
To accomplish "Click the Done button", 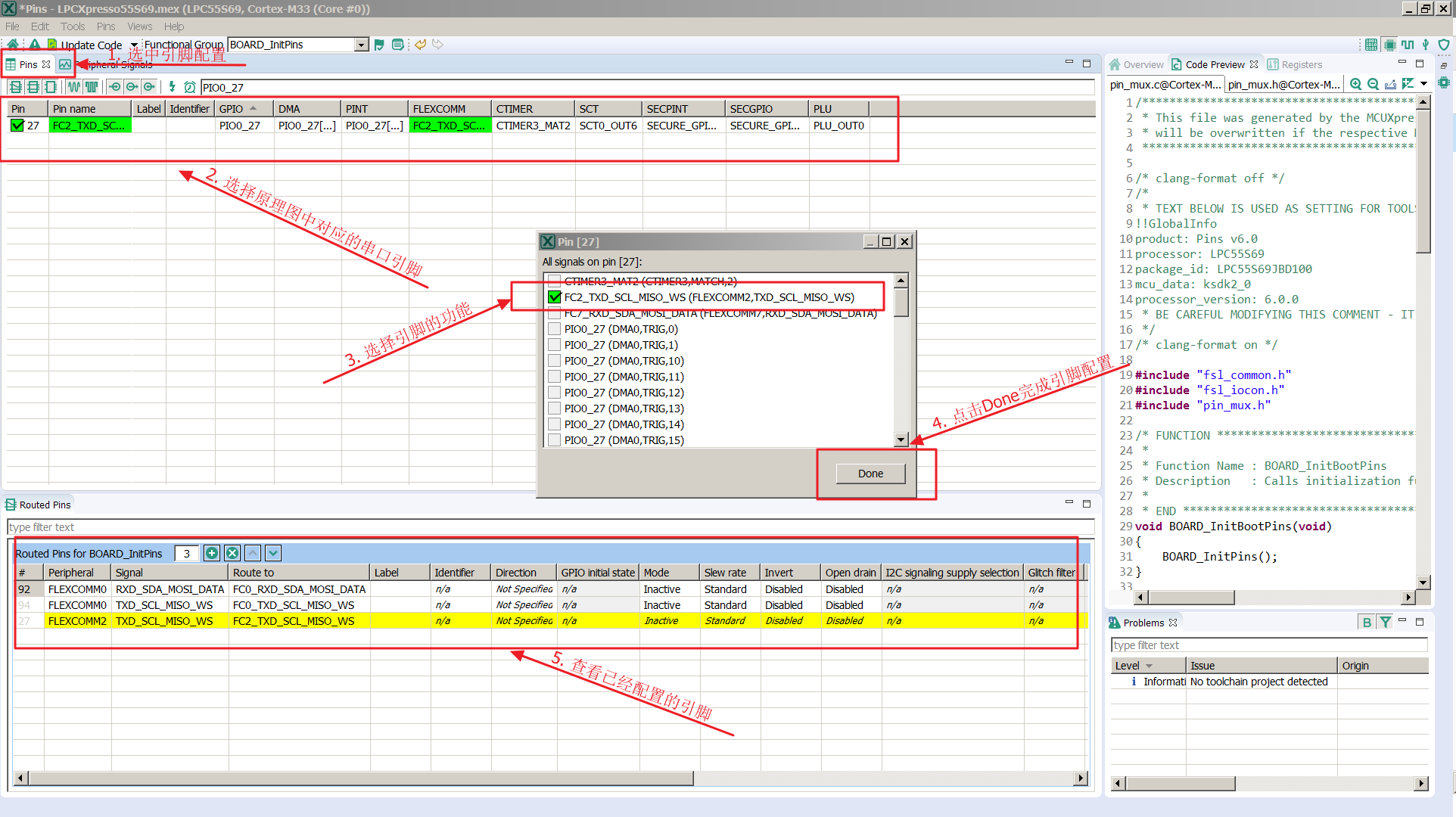I will coord(870,474).
